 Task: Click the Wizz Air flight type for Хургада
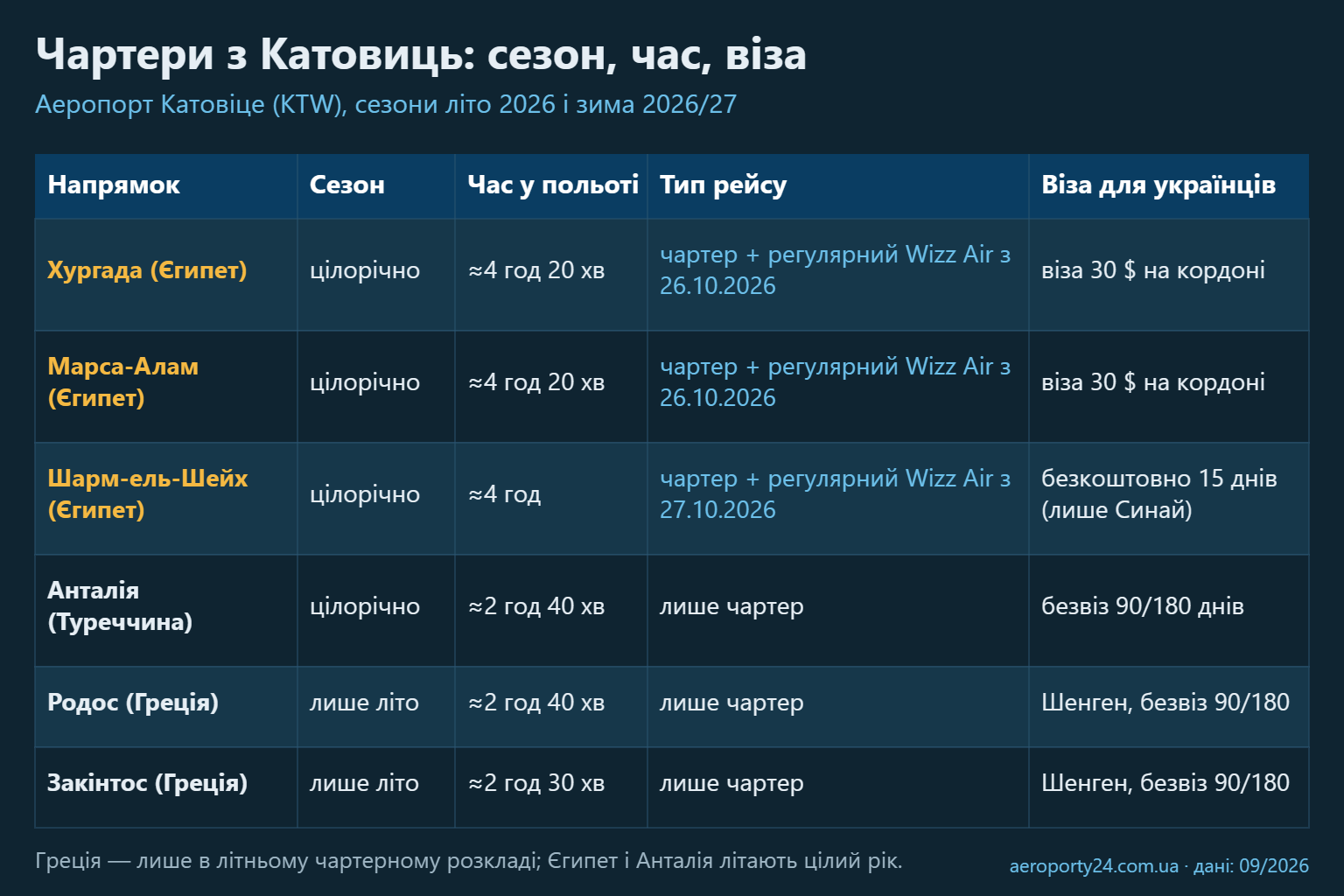836,270
